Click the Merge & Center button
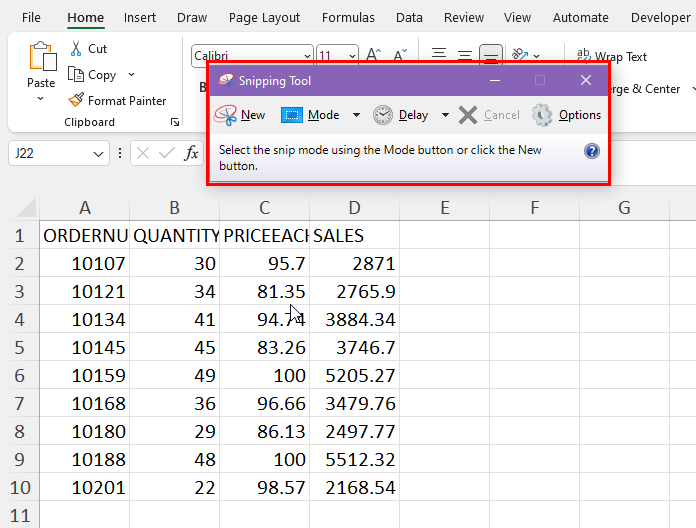This screenshot has height=528, width=696. tap(646, 89)
